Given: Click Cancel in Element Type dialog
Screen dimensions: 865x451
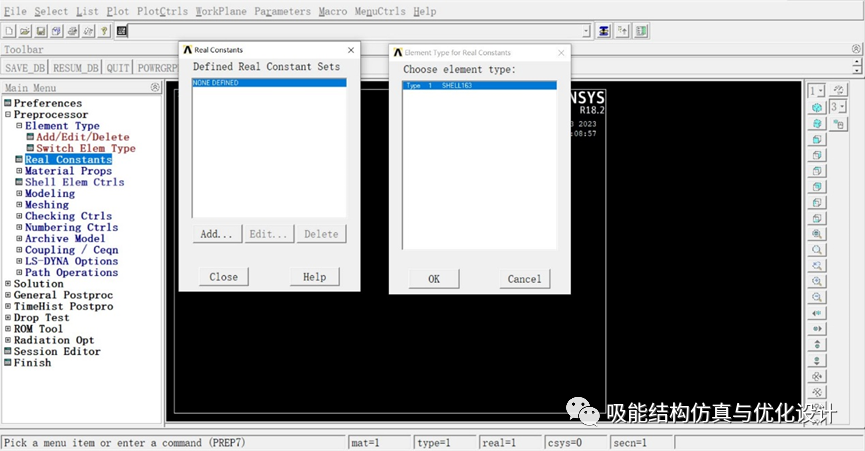Looking at the screenshot, I should [525, 279].
